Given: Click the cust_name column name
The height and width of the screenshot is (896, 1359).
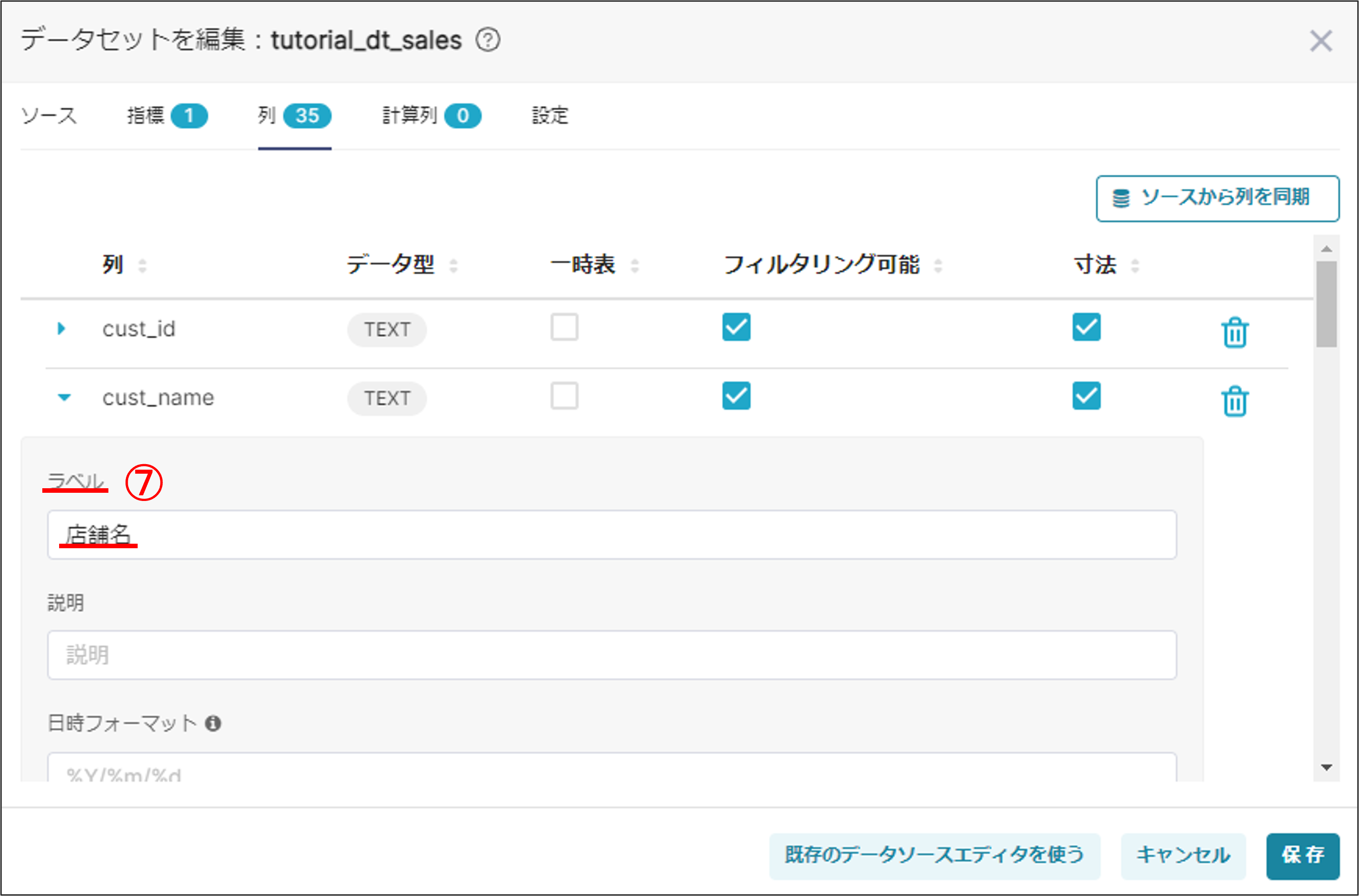Looking at the screenshot, I should click(158, 398).
